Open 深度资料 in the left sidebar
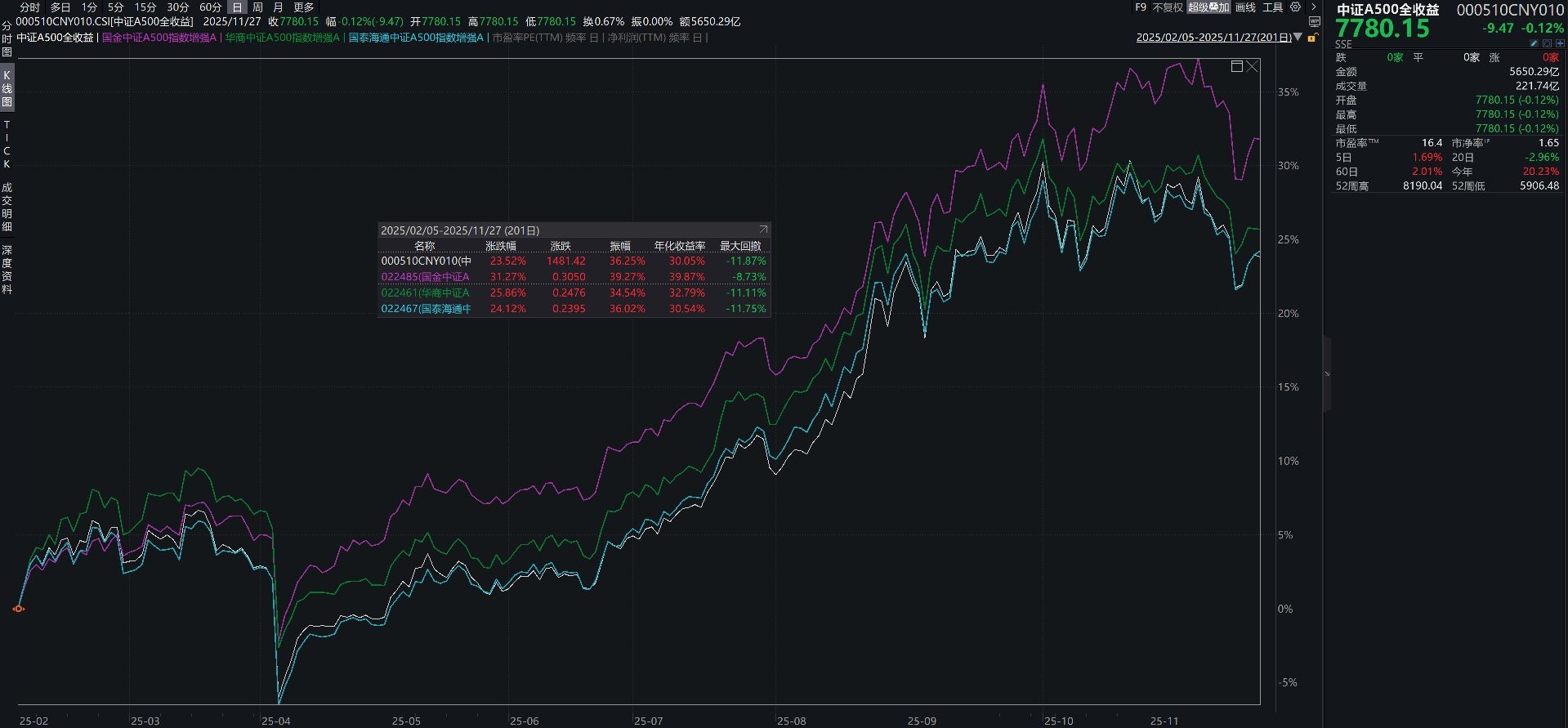 (7, 270)
